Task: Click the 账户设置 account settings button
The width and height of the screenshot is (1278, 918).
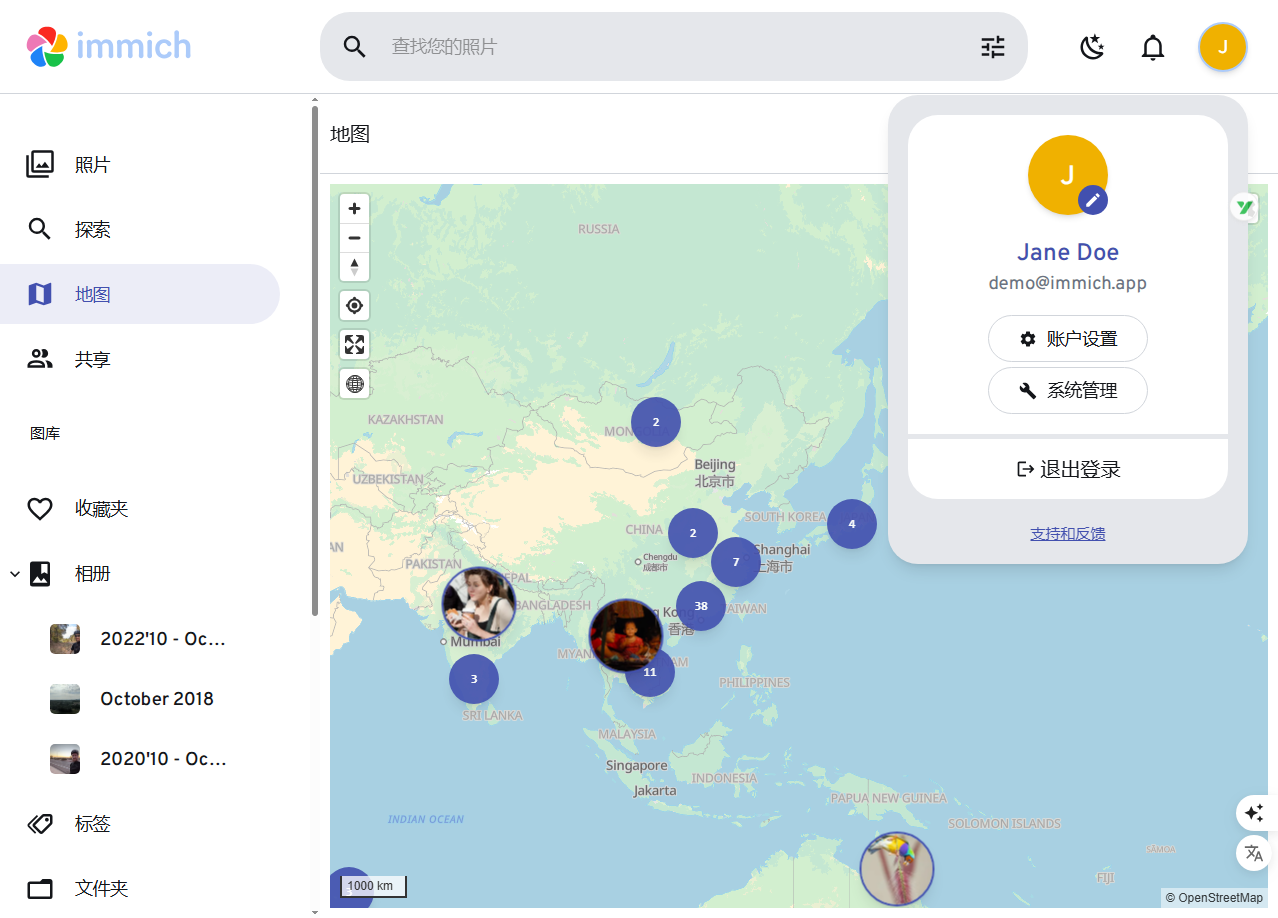Action: 1067,339
